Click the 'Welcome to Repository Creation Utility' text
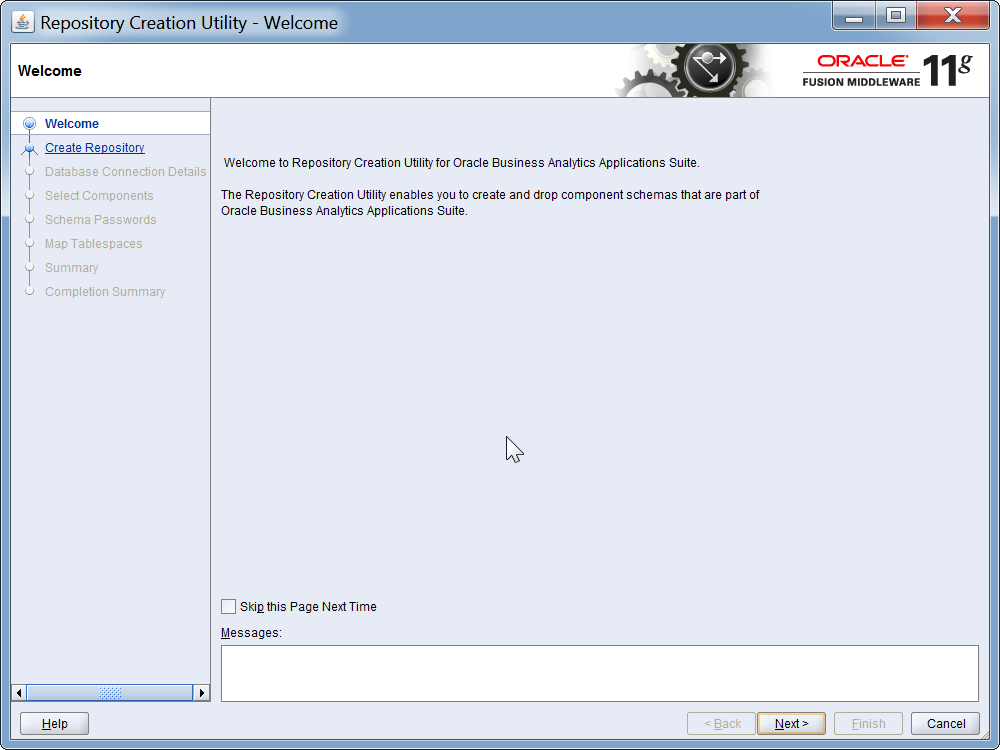The image size is (1000, 750). [462, 163]
